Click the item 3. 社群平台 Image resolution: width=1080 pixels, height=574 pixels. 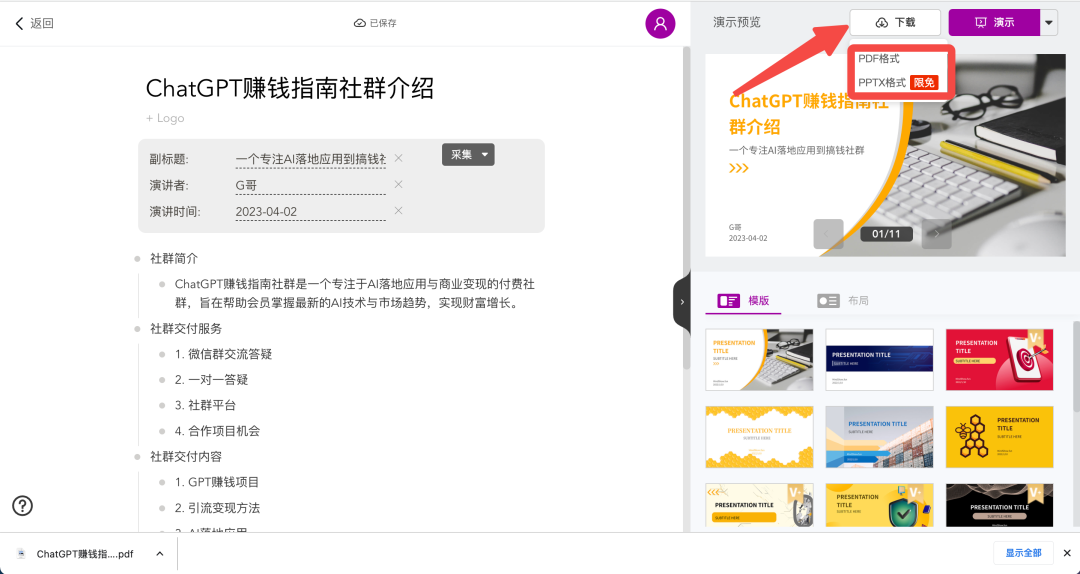(x=205, y=405)
